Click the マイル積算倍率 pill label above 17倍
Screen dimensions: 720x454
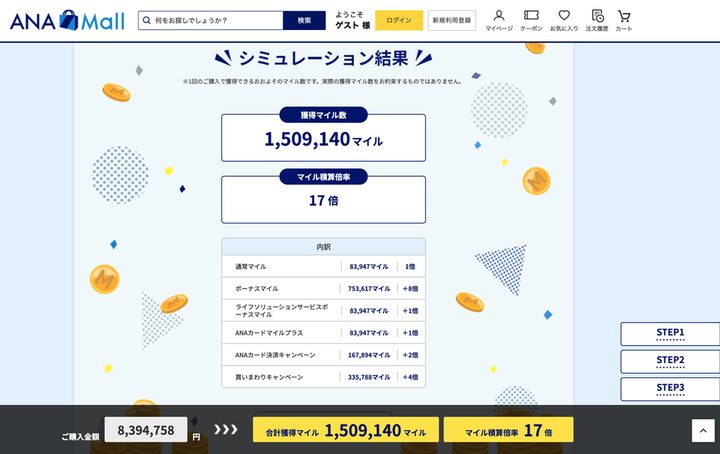coord(323,177)
